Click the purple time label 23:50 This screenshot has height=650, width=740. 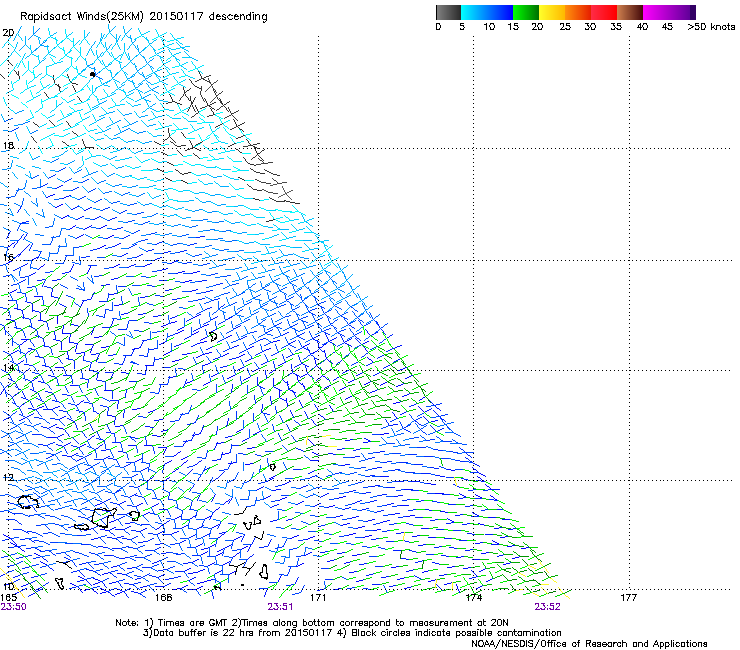point(14,607)
